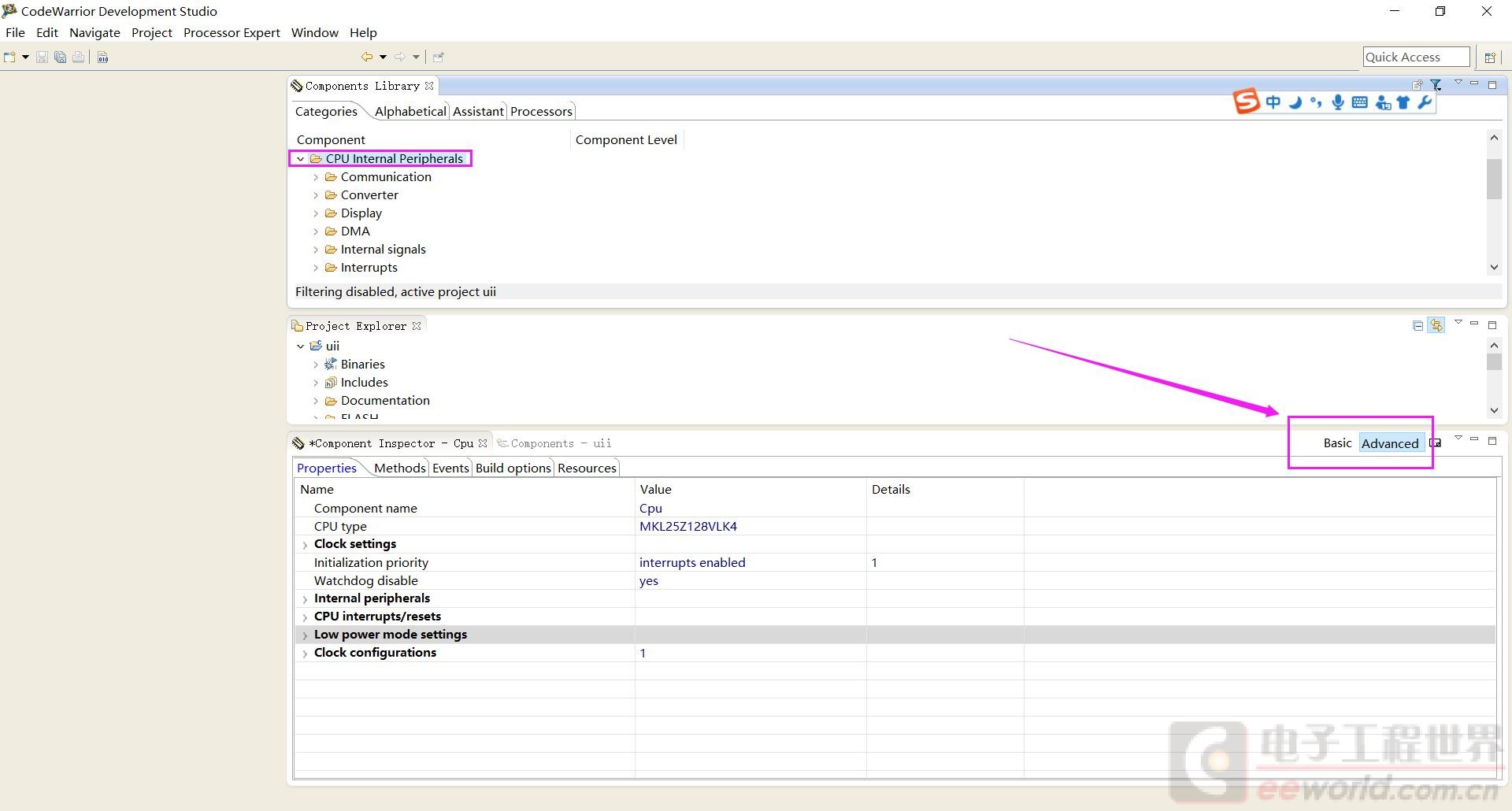
Task: Click the Open Perspective icon
Action: click(1490, 57)
